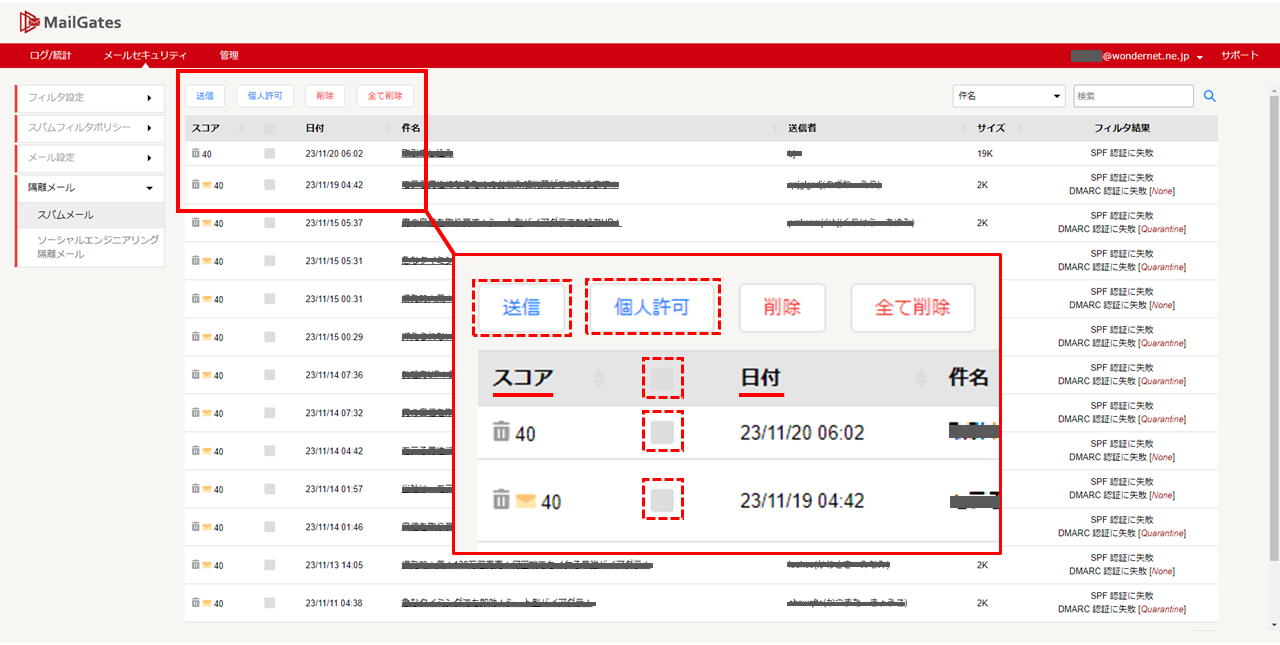1280x645 pixels.
Task: Click envelope icon in the 23/11/11 04:38 row
Action: click(x=208, y=603)
